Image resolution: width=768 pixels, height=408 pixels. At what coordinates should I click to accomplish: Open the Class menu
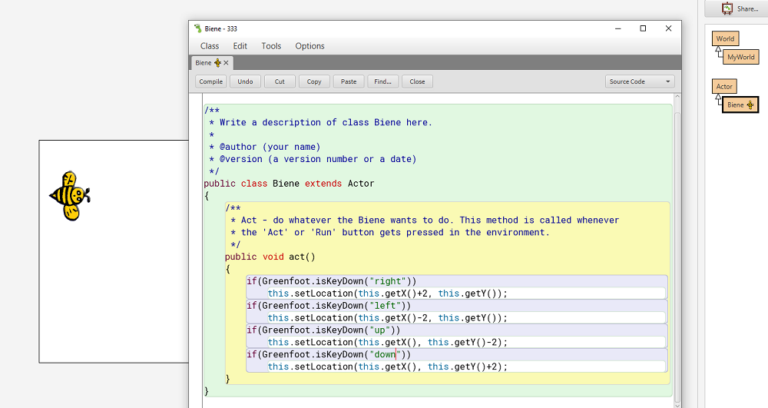tap(209, 46)
